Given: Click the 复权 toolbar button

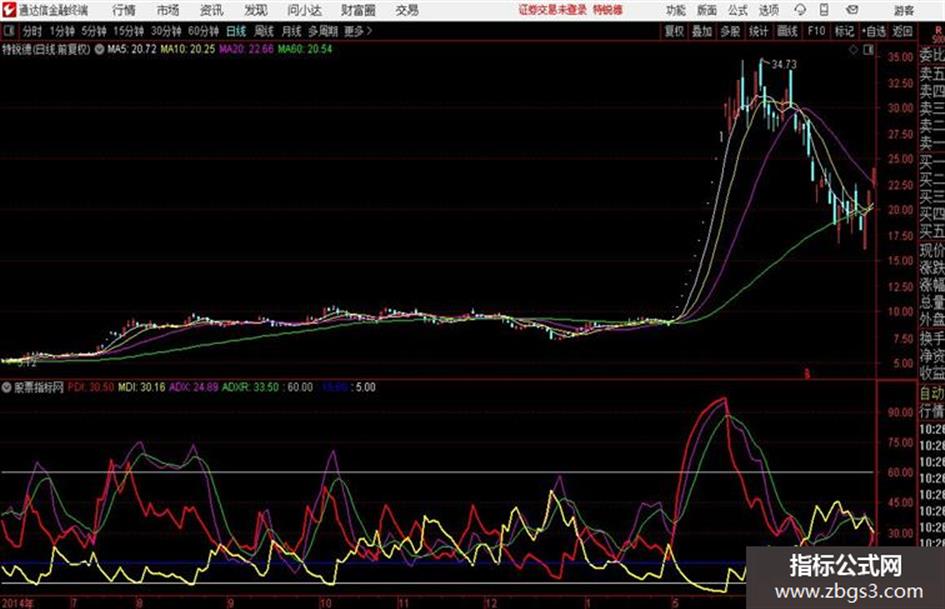Looking at the screenshot, I should click(674, 31).
